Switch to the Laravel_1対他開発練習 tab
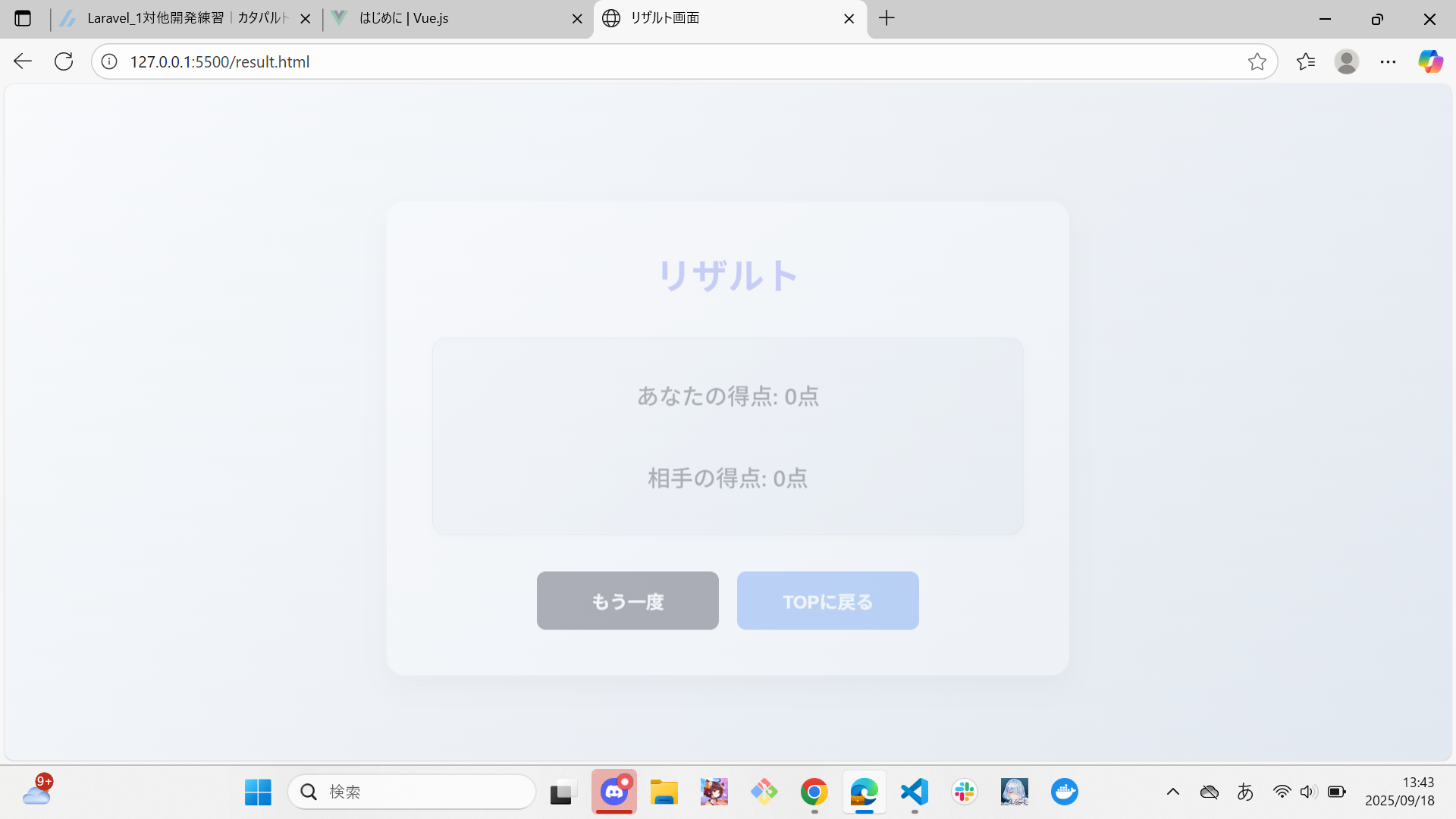Screen dimensions: 1456x819 point(182,18)
